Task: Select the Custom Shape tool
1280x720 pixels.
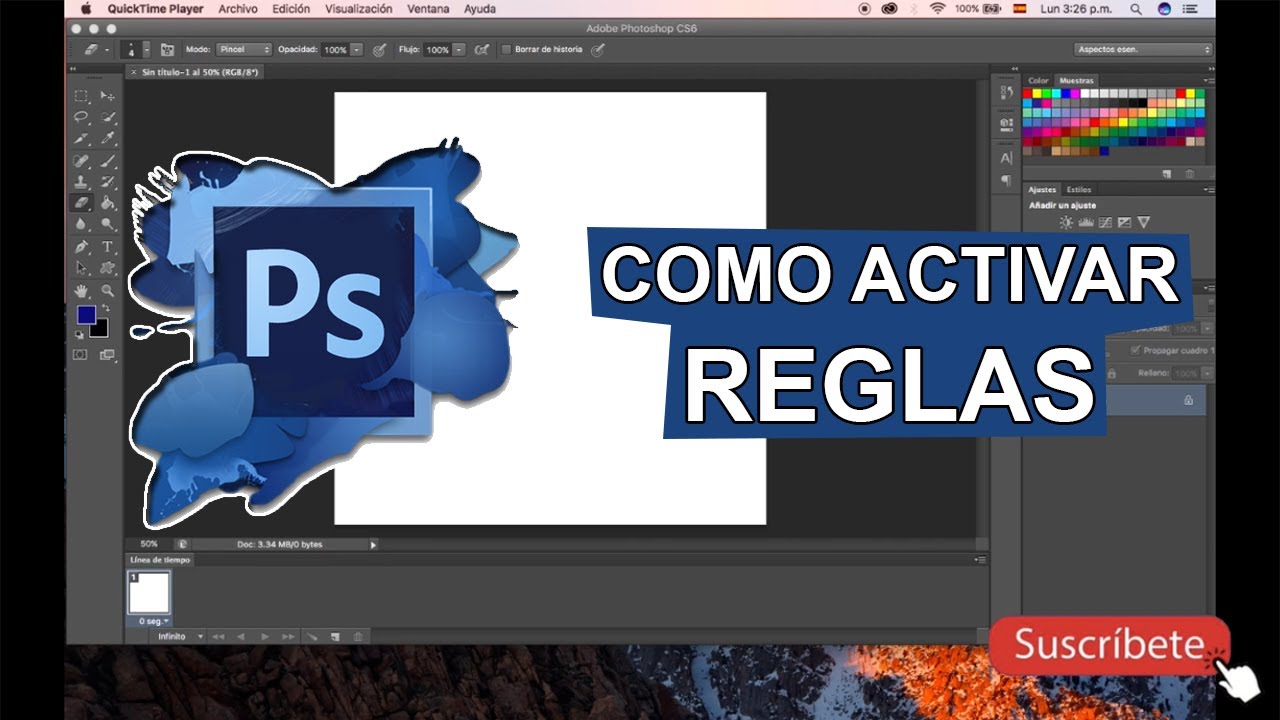Action: coord(107,268)
